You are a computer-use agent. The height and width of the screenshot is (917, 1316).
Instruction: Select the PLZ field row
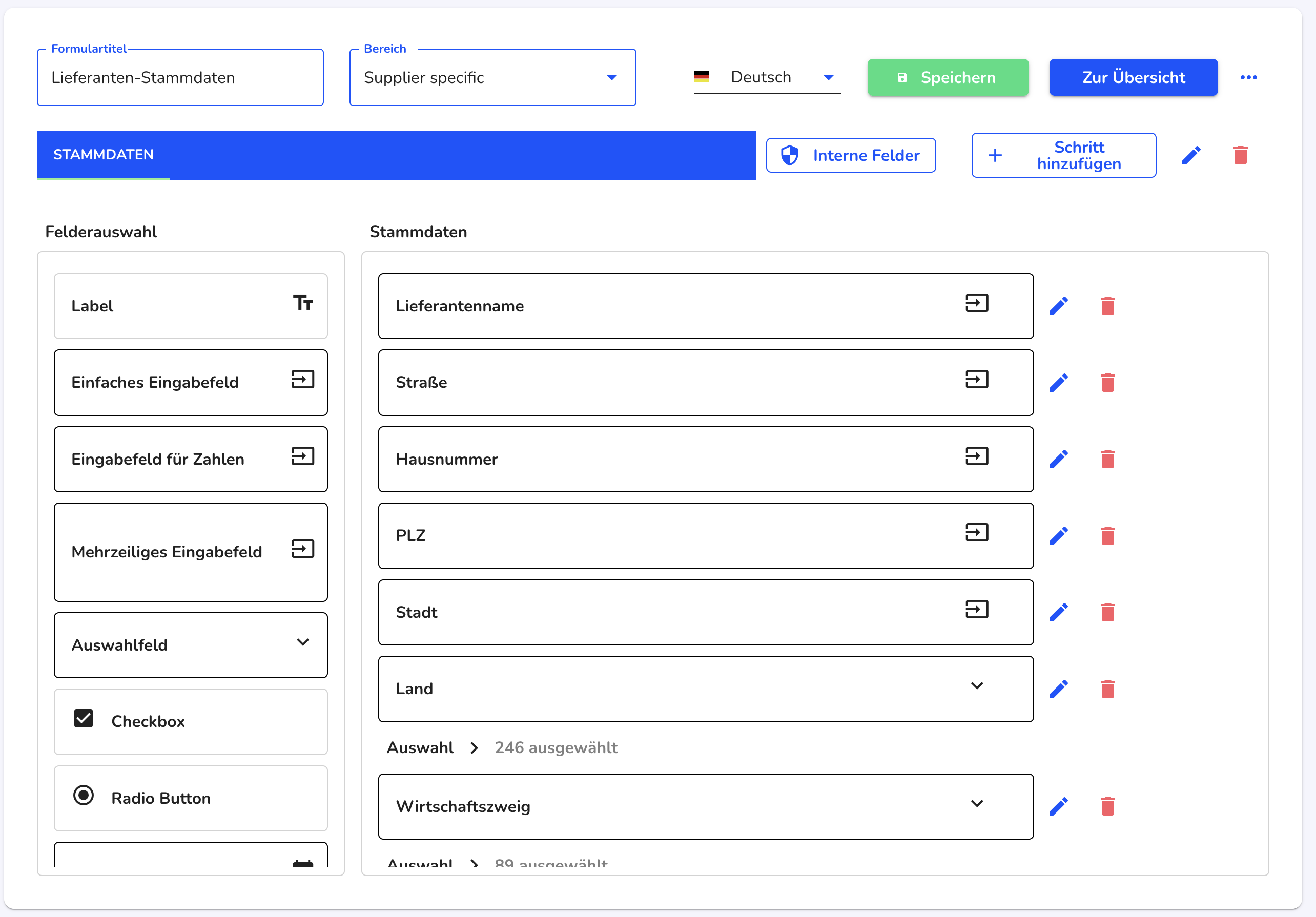[706, 536]
